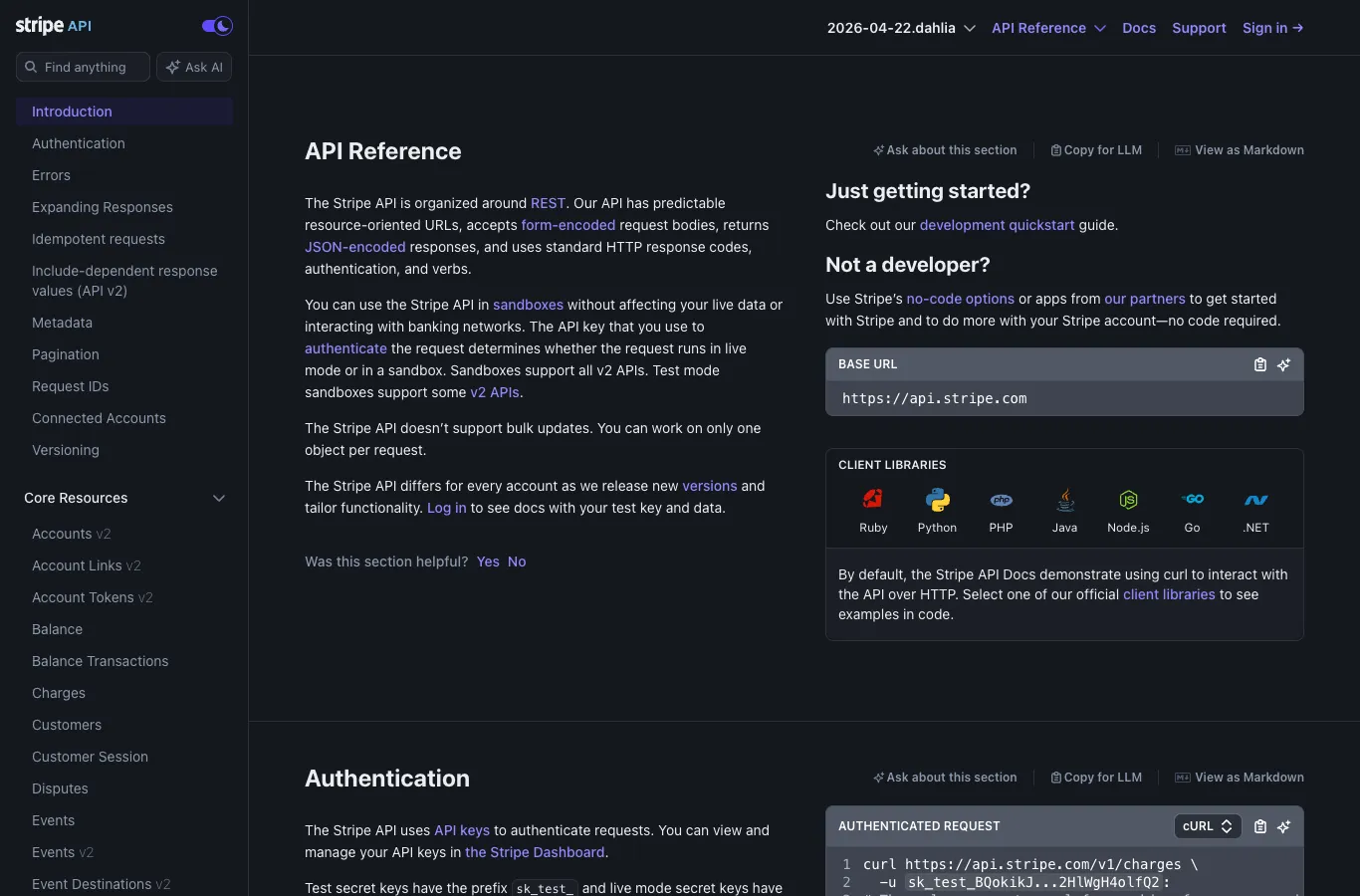Open the no-code options link
Image resolution: width=1360 pixels, height=896 pixels.
tap(961, 299)
